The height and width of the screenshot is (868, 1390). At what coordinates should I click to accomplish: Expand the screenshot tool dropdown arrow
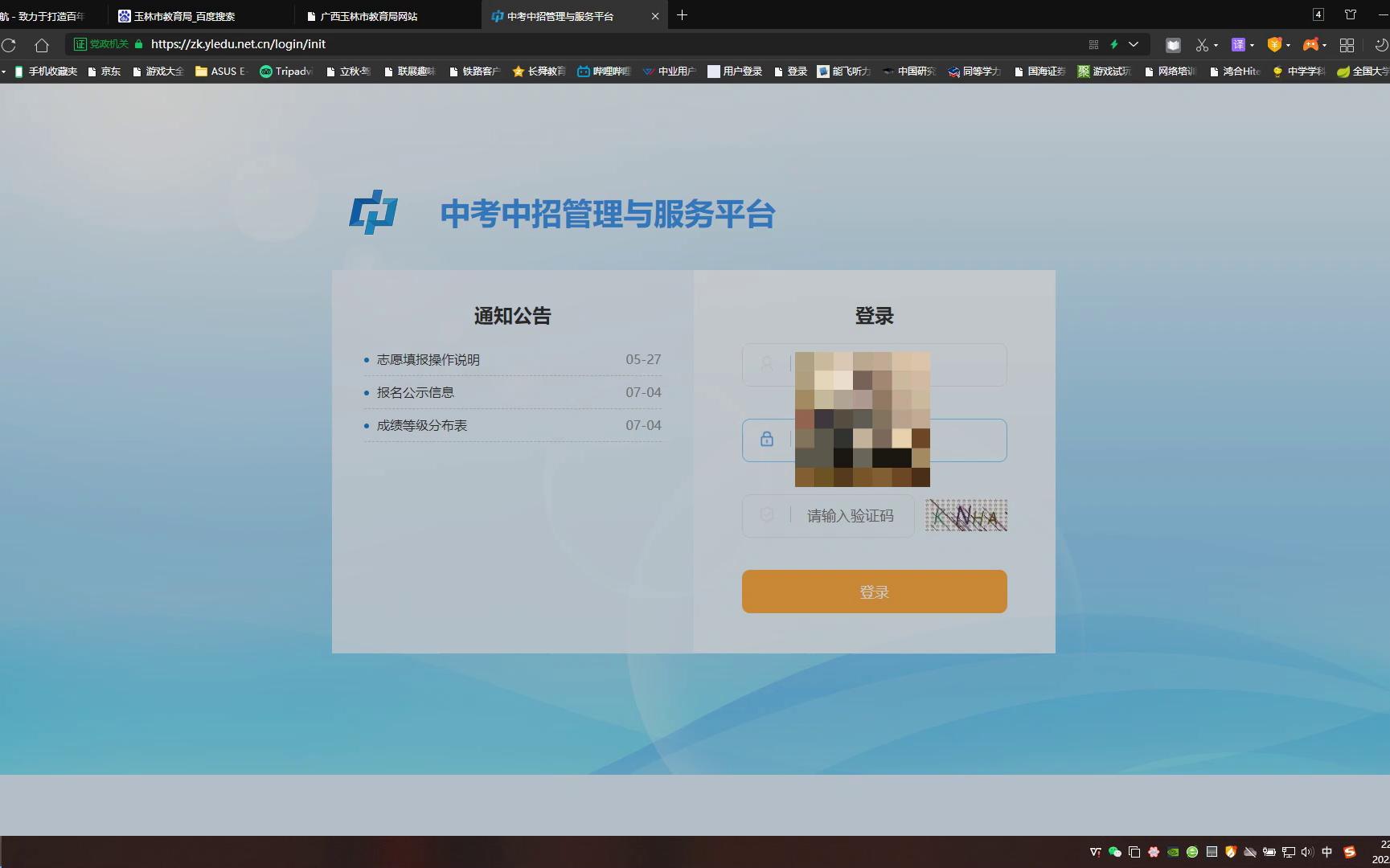pyautogui.click(x=1216, y=45)
